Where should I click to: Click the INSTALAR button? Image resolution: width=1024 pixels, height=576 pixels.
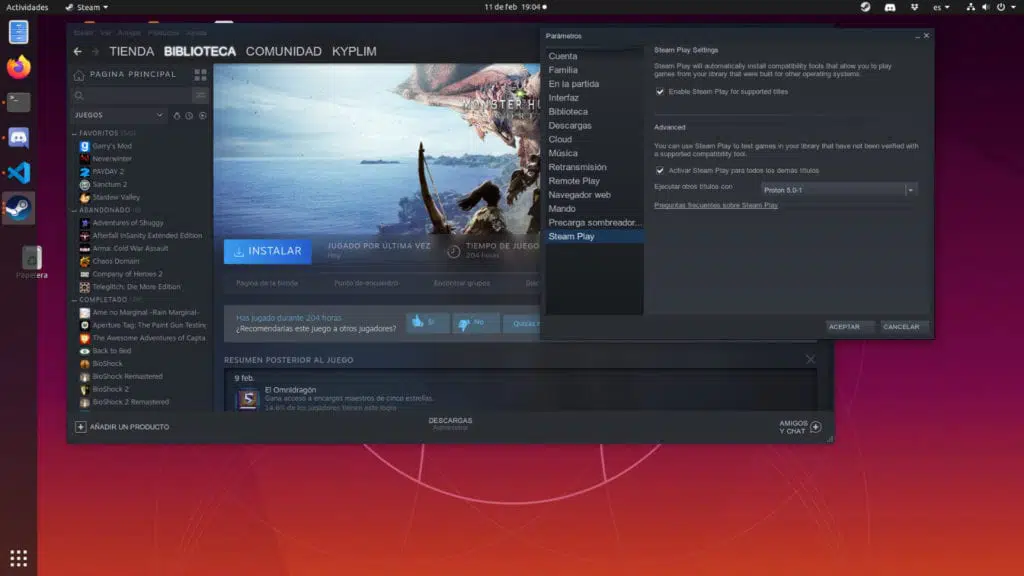pyautogui.click(x=268, y=251)
